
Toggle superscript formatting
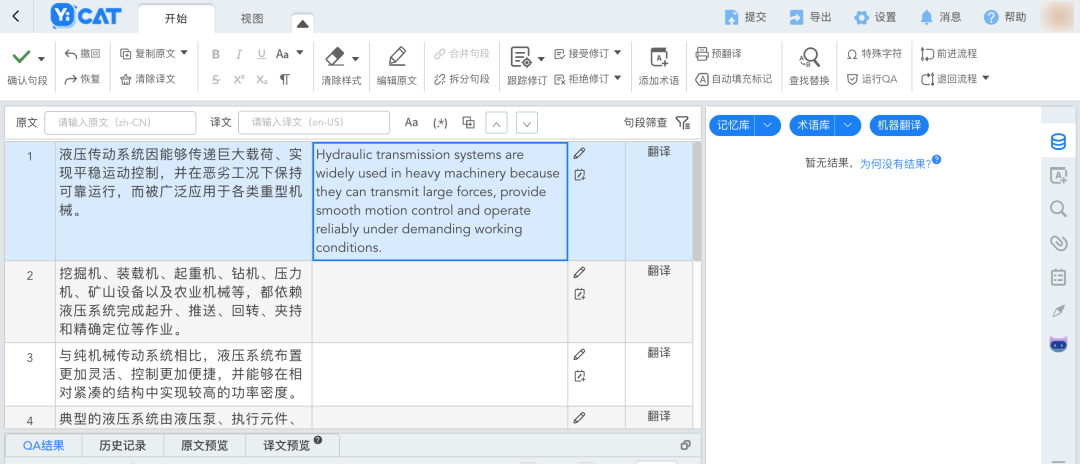point(238,79)
